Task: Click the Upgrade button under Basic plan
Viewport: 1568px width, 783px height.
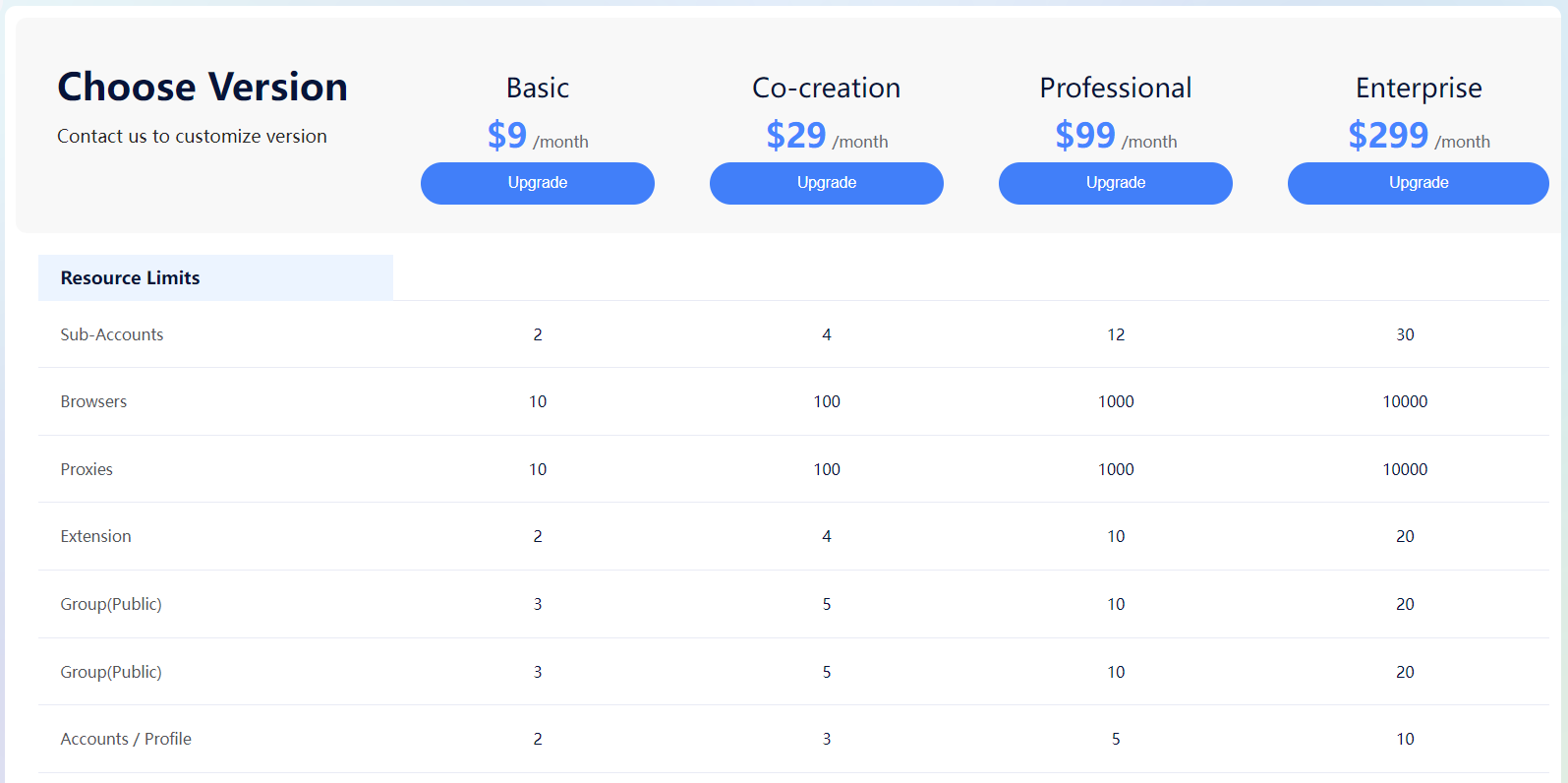Action: (538, 183)
